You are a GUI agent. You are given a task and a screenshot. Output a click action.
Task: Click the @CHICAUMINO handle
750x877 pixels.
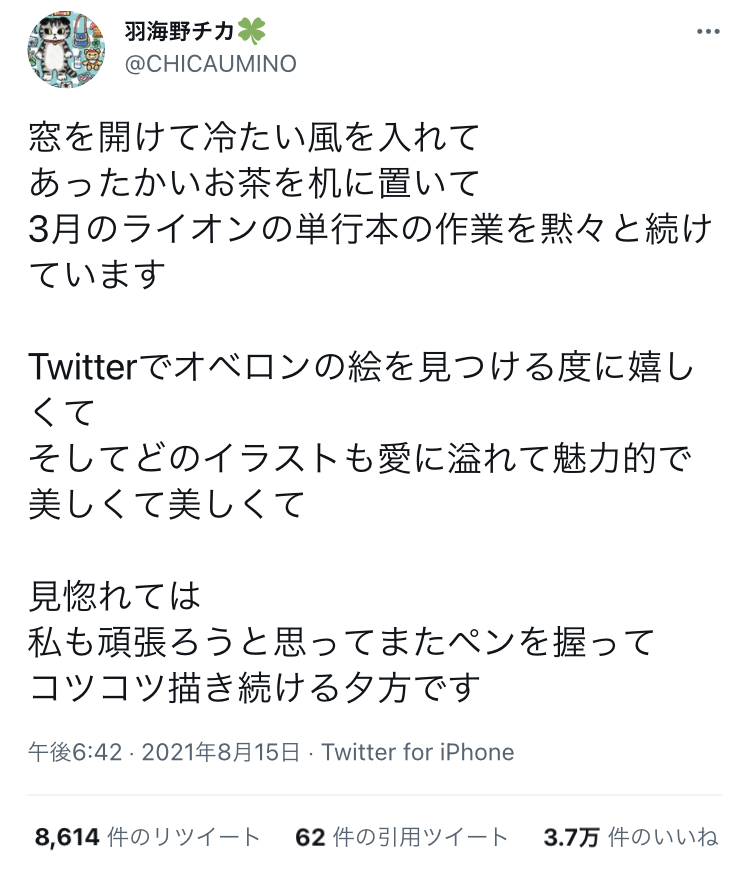pyautogui.click(x=209, y=65)
